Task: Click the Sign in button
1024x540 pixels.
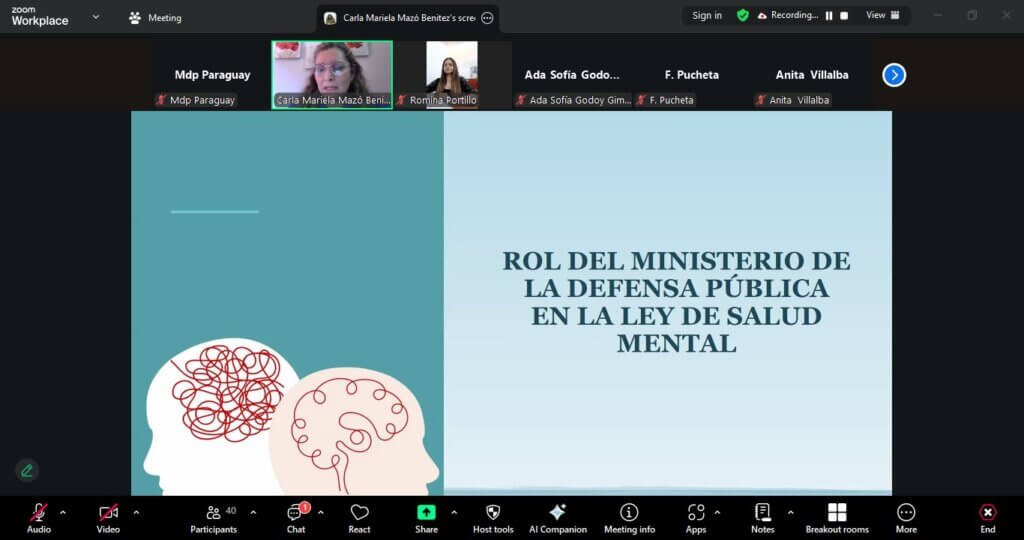Action: pos(707,16)
